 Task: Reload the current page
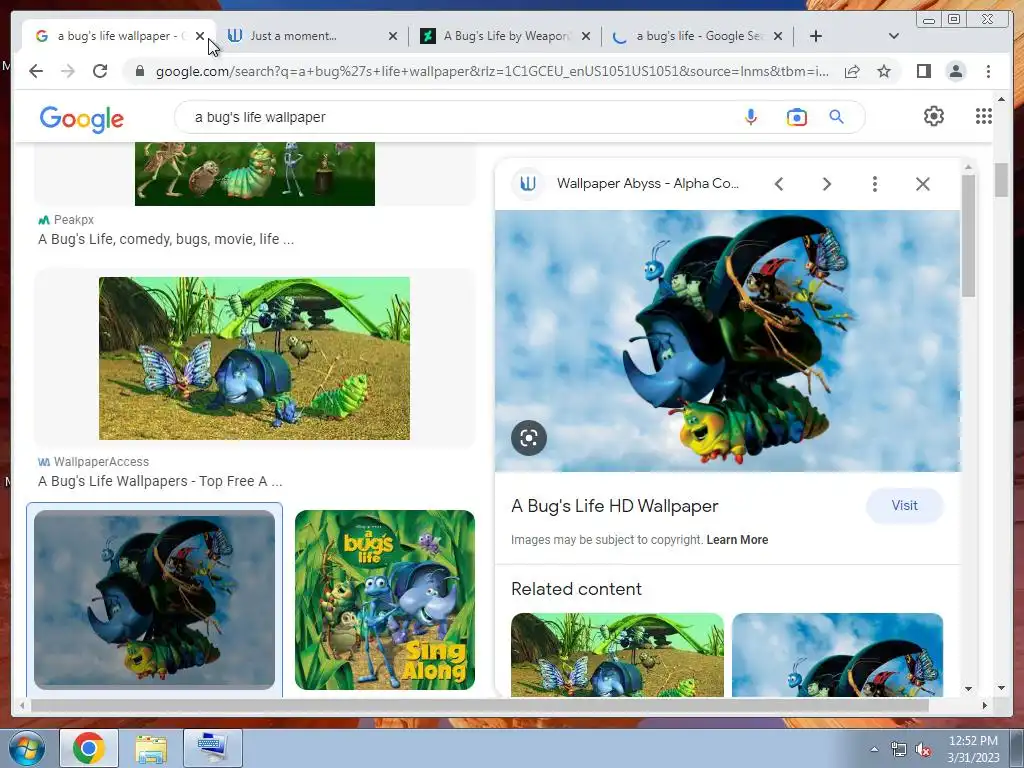coord(100,71)
